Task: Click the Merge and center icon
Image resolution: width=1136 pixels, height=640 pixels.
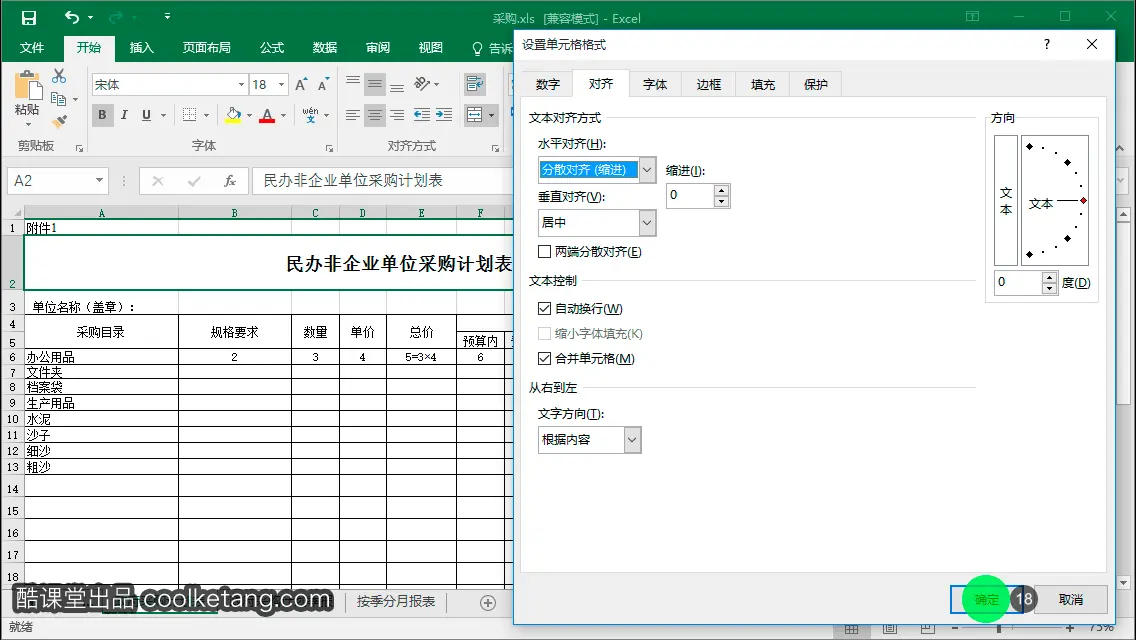Action: (x=475, y=115)
